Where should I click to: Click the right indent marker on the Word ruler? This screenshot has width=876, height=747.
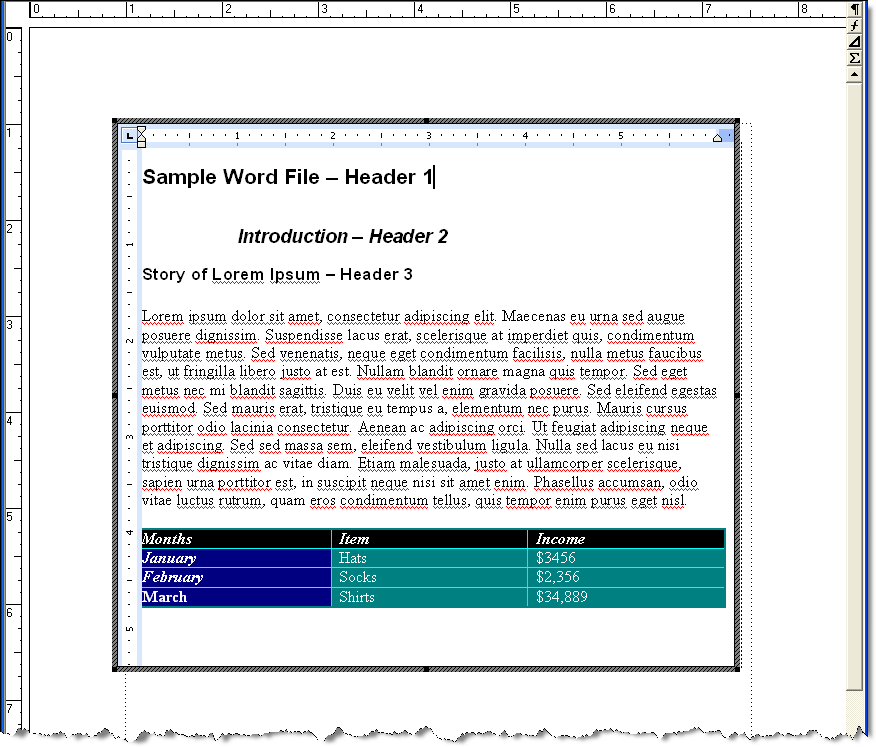tap(717, 137)
